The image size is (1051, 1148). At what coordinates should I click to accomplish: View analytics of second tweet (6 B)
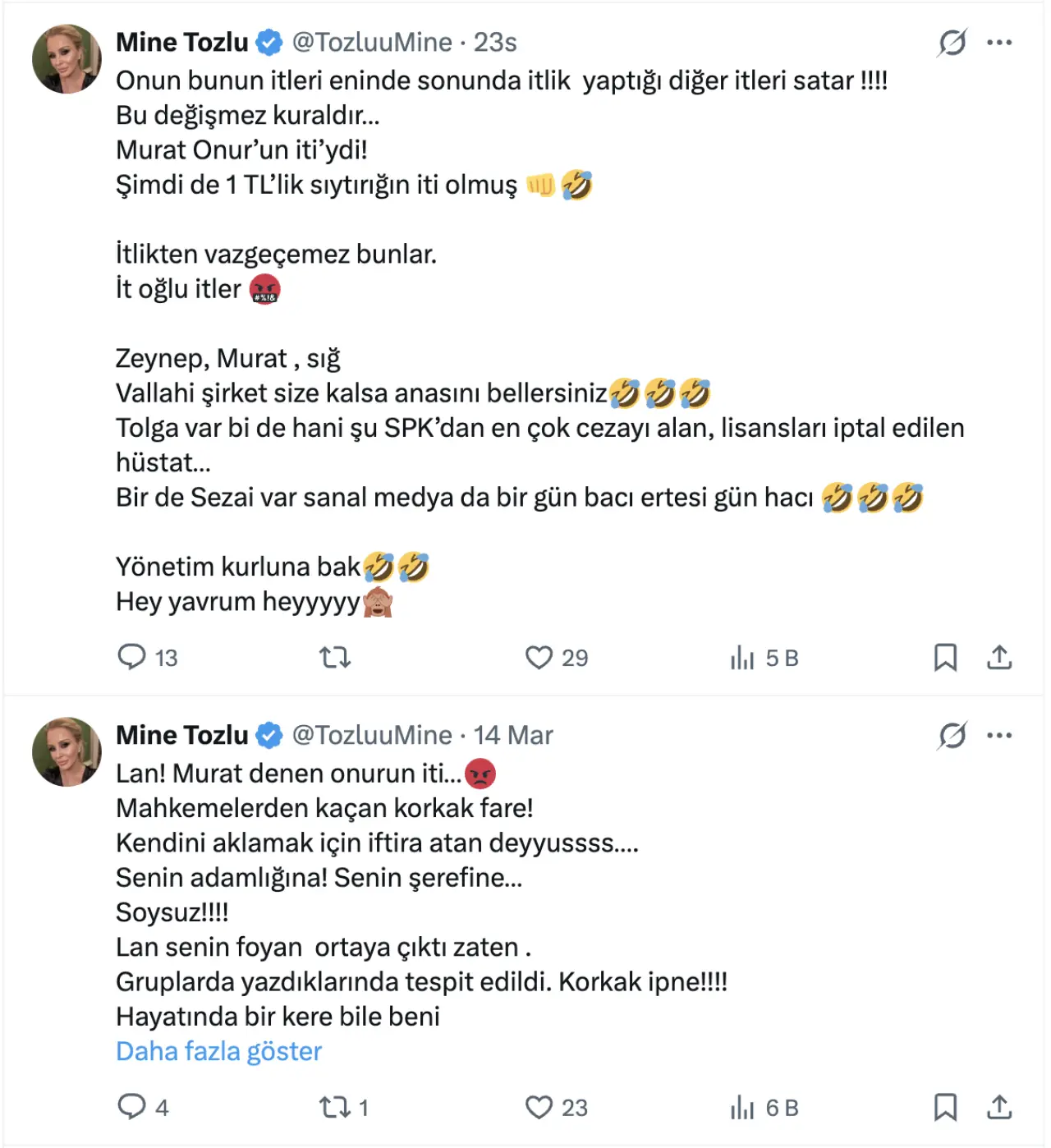(742, 1107)
